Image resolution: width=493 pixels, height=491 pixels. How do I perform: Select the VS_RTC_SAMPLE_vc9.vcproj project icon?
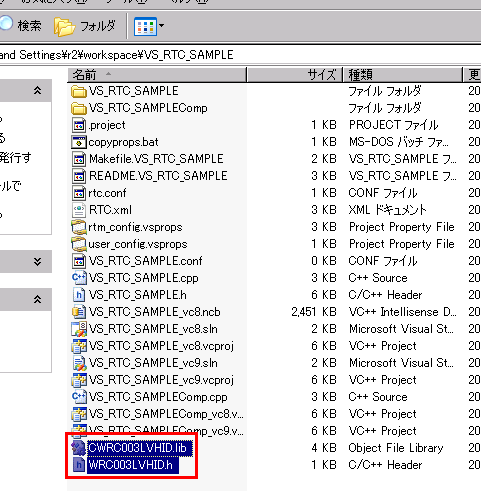coord(79,380)
